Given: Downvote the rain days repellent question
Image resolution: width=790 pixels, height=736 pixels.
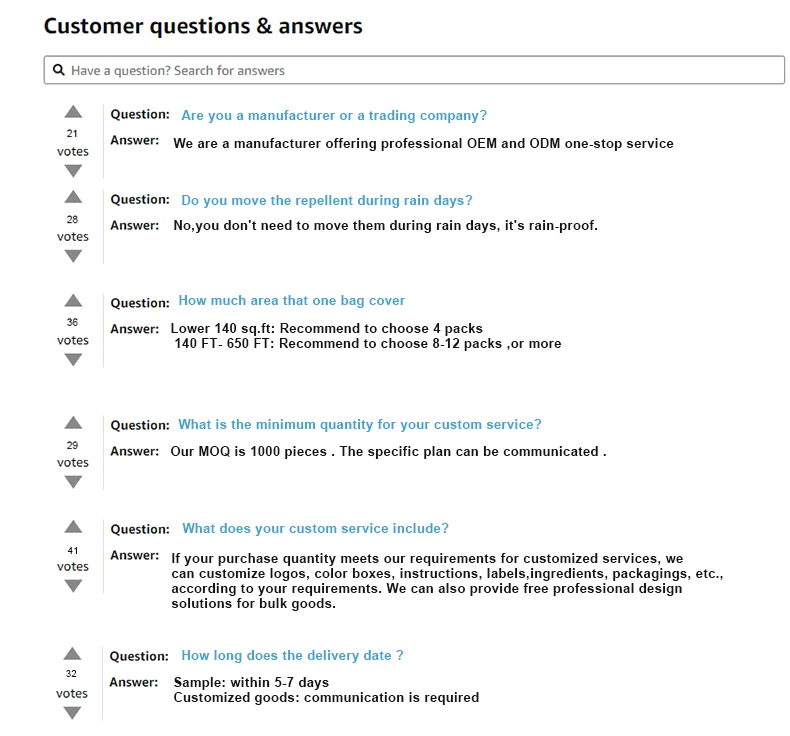Looking at the screenshot, I should click(x=73, y=256).
